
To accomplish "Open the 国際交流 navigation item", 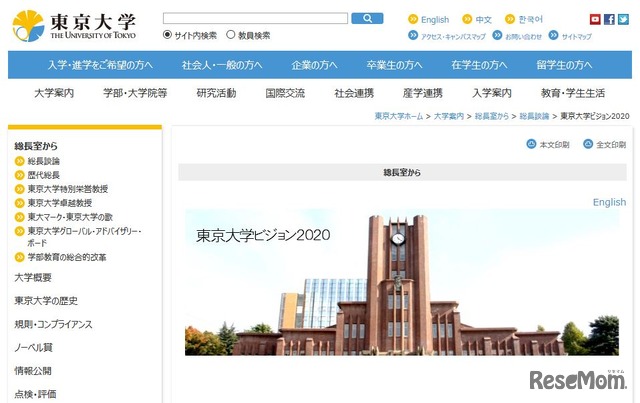I will click(285, 93).
